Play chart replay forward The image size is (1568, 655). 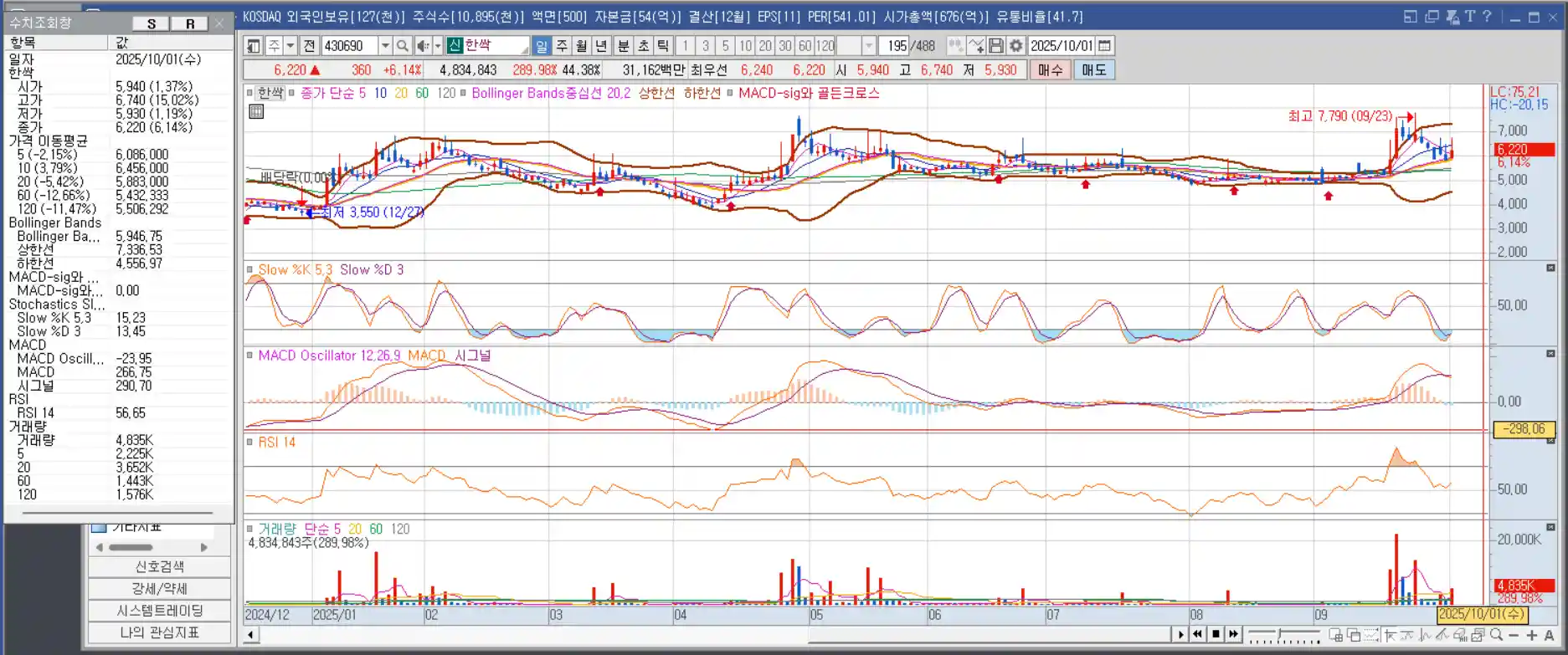(1180, 635)
